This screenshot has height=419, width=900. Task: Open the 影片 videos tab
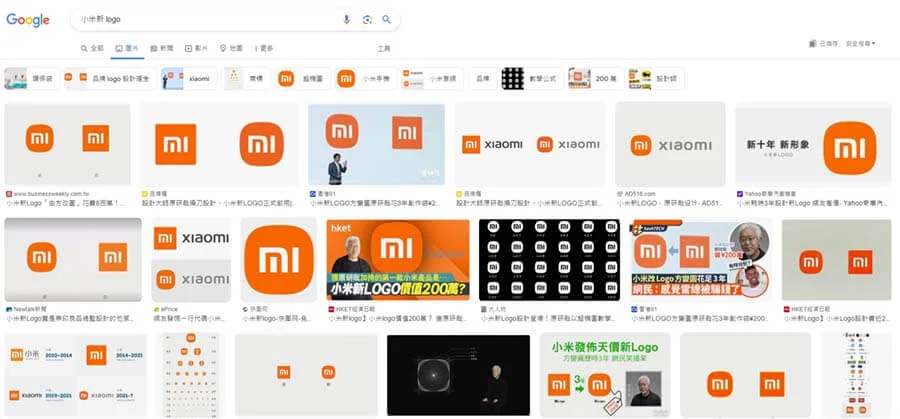pos(196,48)
